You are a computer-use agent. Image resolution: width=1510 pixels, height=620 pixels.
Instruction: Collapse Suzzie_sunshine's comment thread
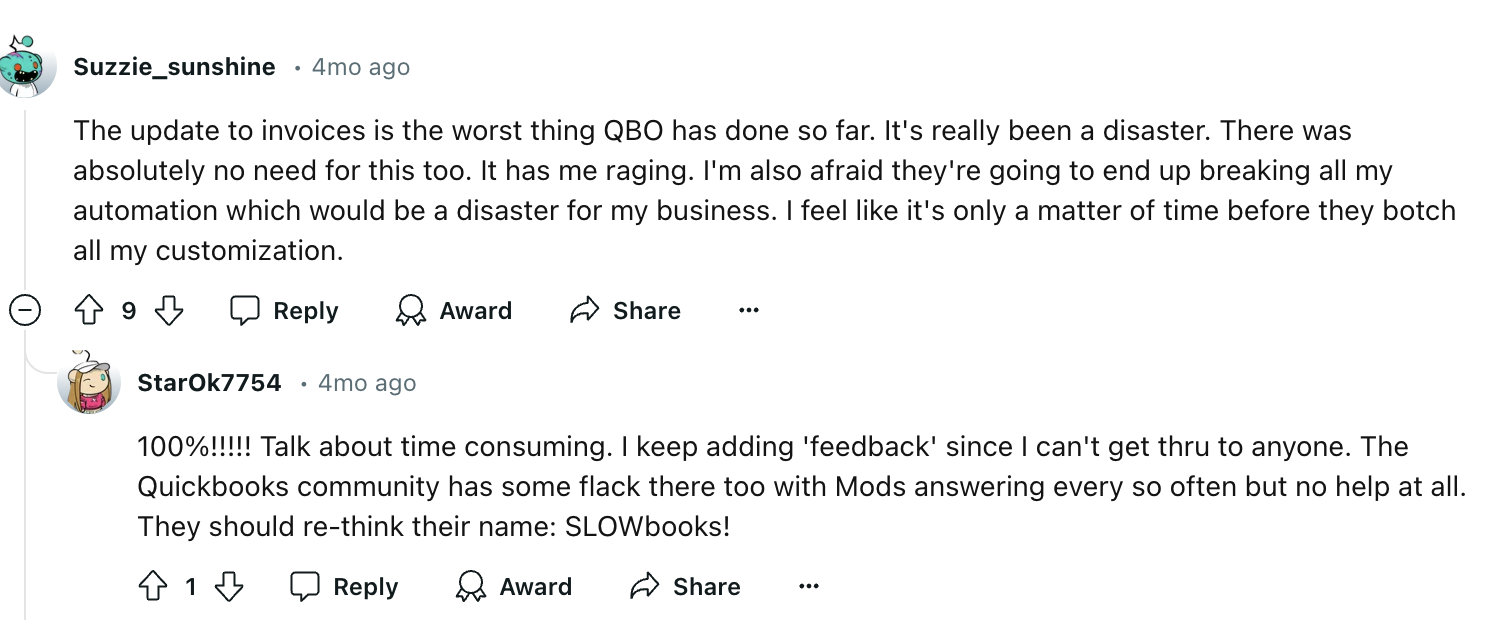tap(25, 311)
